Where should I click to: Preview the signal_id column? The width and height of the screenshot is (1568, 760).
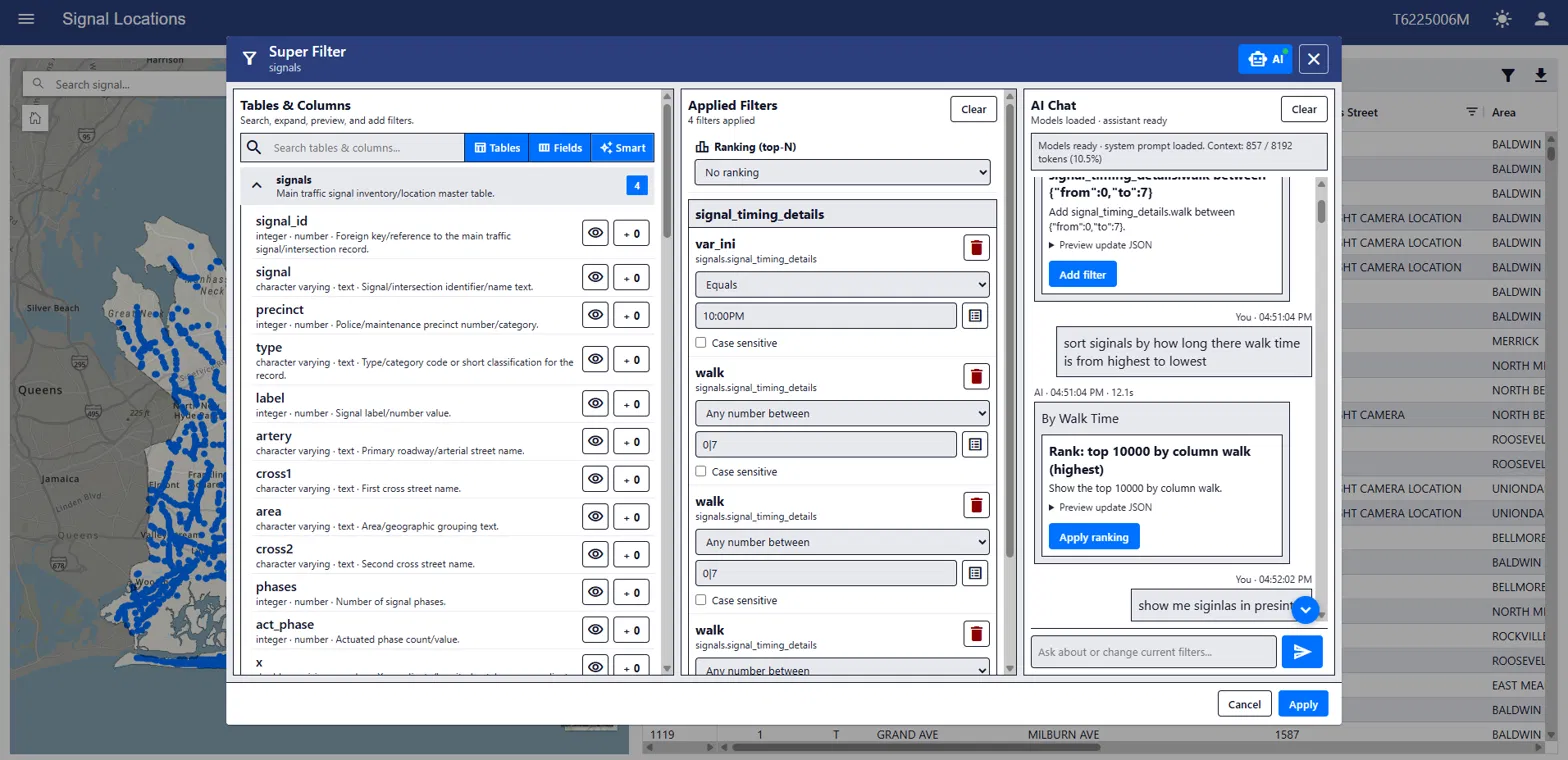point(595,232)
